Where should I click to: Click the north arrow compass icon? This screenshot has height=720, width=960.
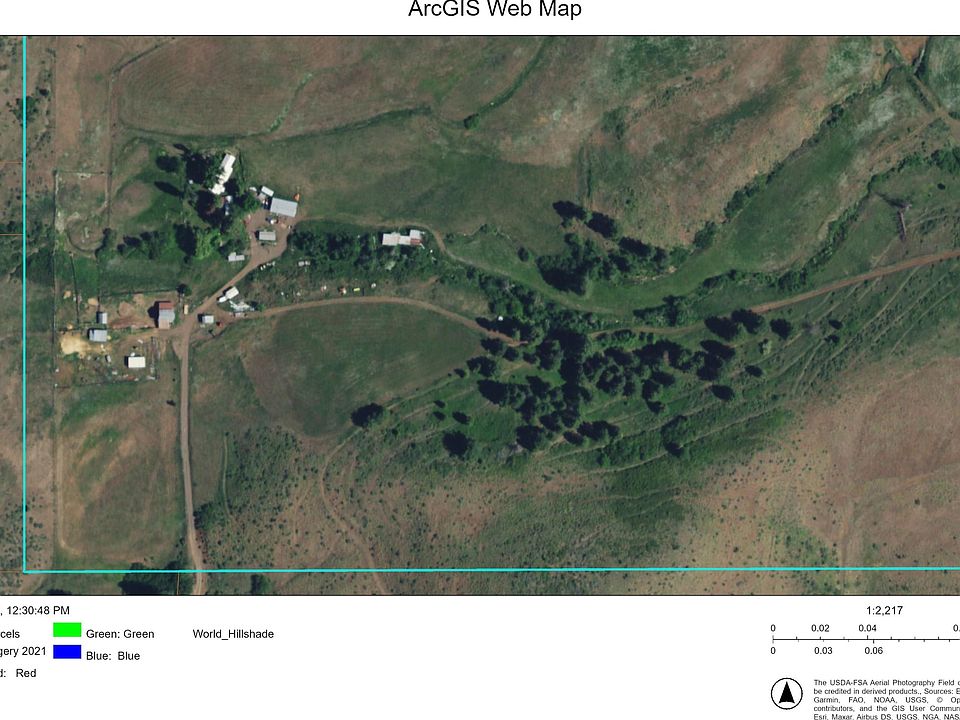[x=787, y=693]
